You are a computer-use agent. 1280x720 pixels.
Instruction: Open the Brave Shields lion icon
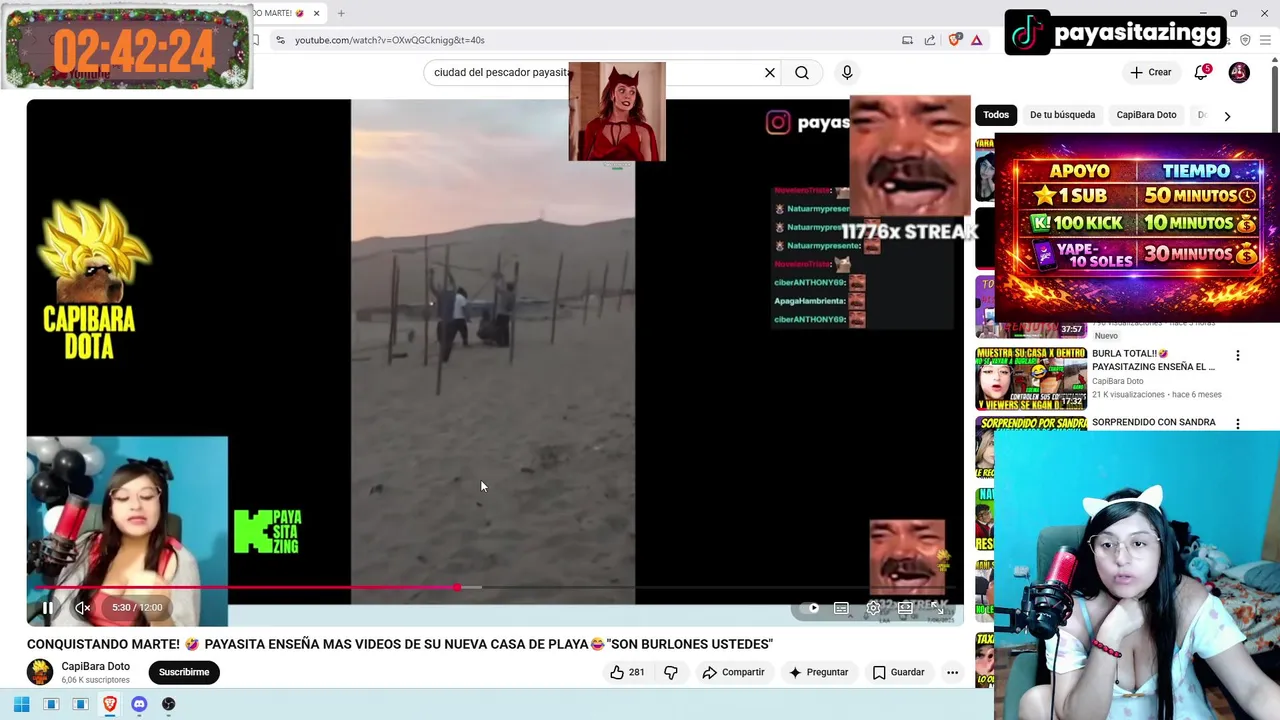[x=954, y=40]
